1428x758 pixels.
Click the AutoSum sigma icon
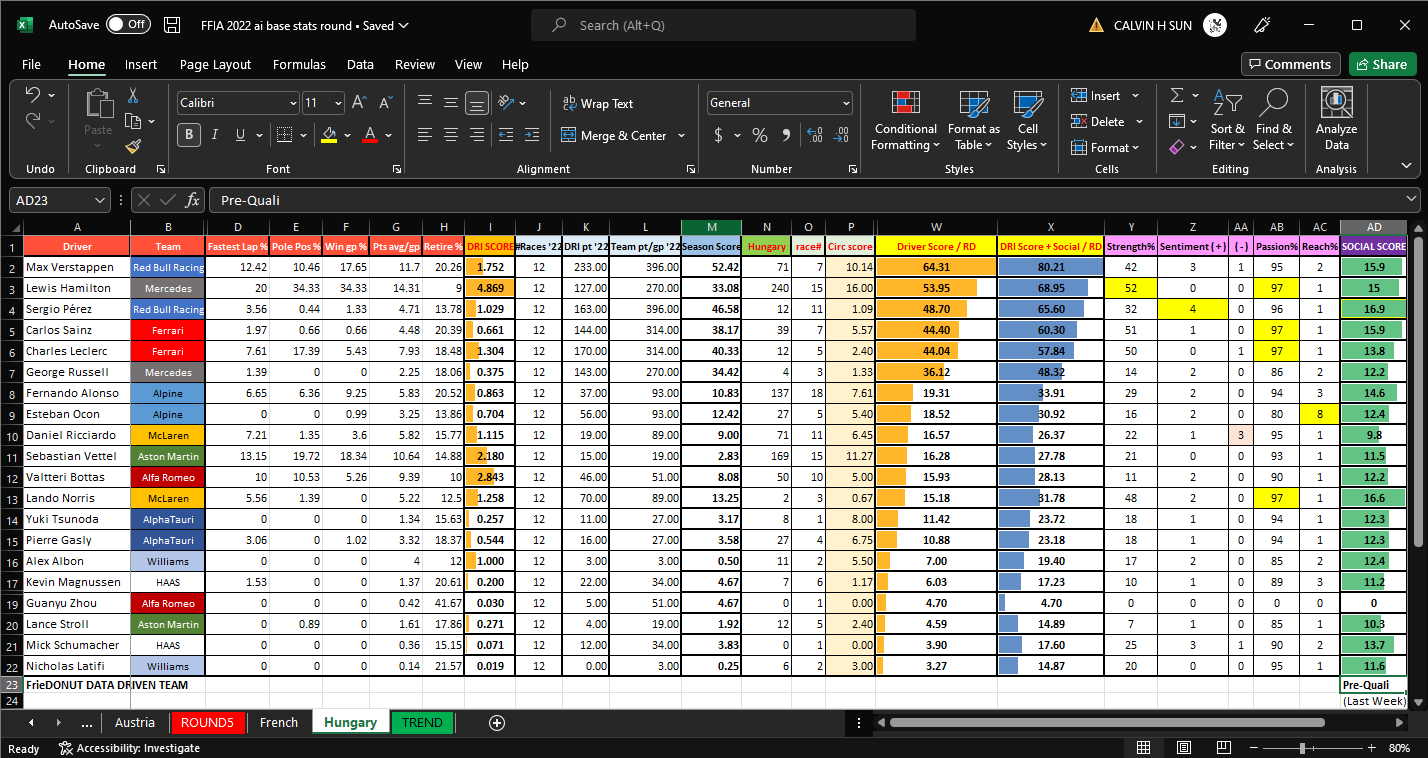point(1177,95)
